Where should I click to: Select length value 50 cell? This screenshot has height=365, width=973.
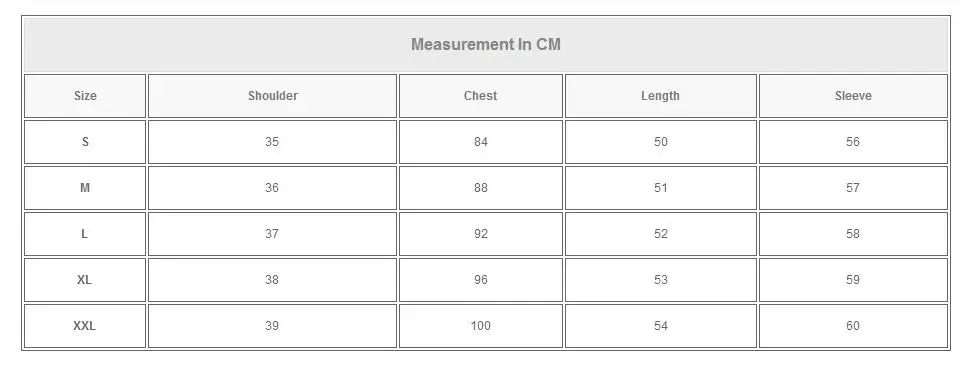coord(661,142)
